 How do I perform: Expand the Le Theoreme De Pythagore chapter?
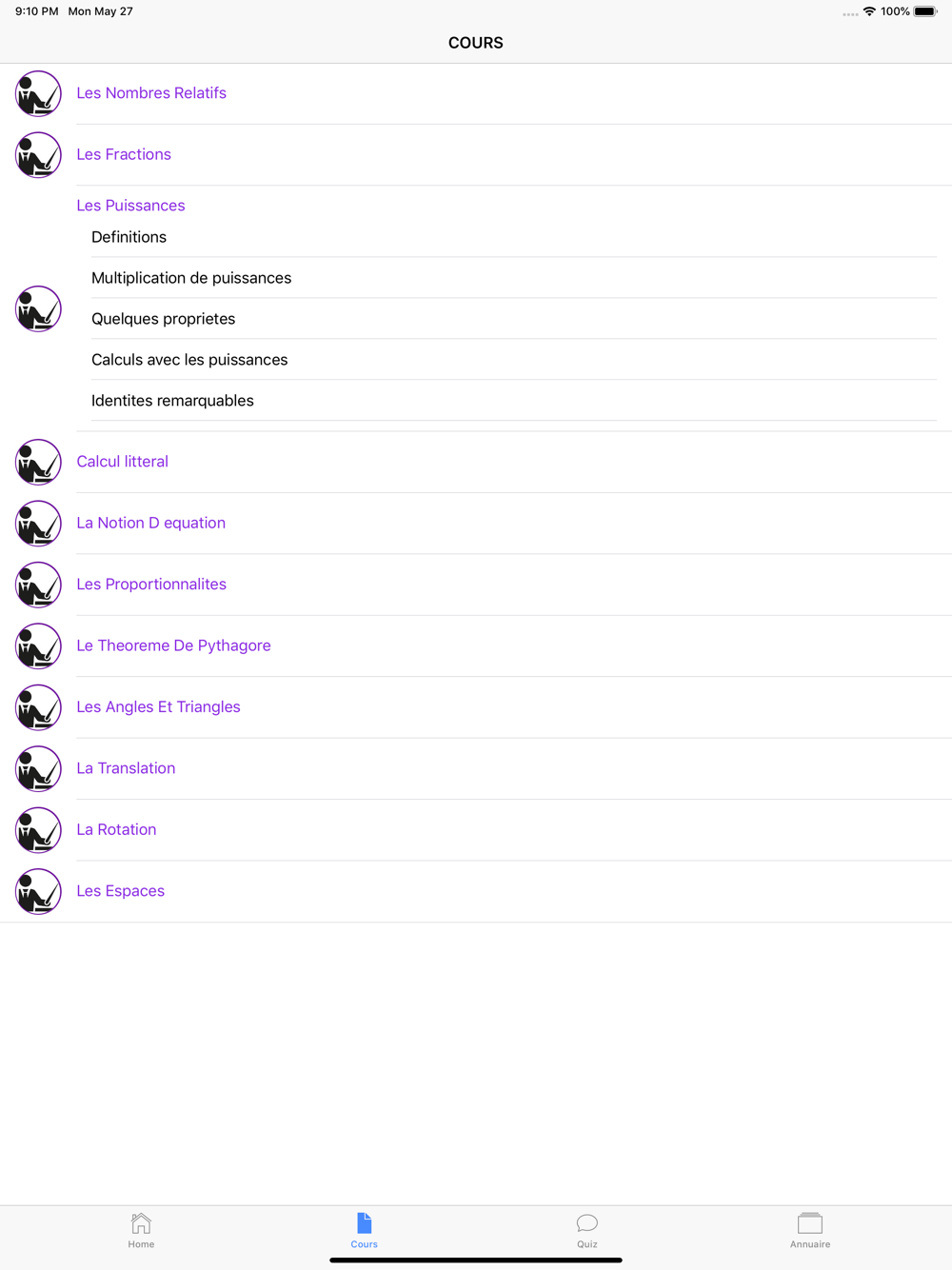pos(173,645)
